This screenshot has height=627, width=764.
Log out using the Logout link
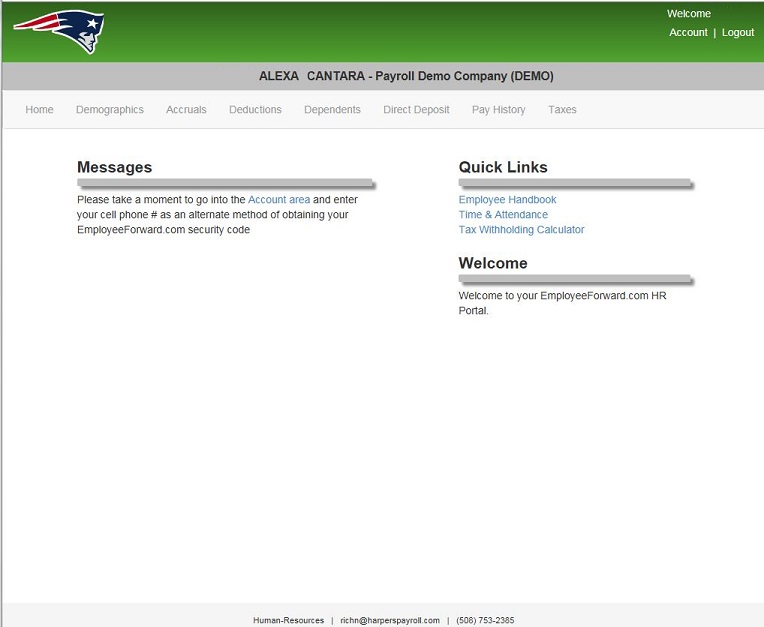[x=738, y=33]
